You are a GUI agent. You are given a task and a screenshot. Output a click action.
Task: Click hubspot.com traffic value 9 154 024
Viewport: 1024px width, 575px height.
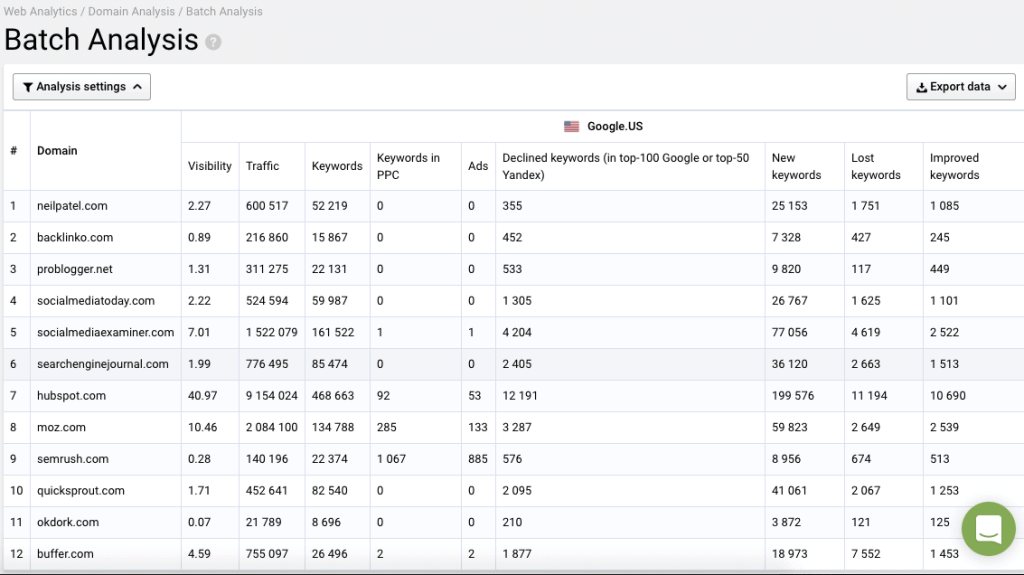[x=271, y=395]
